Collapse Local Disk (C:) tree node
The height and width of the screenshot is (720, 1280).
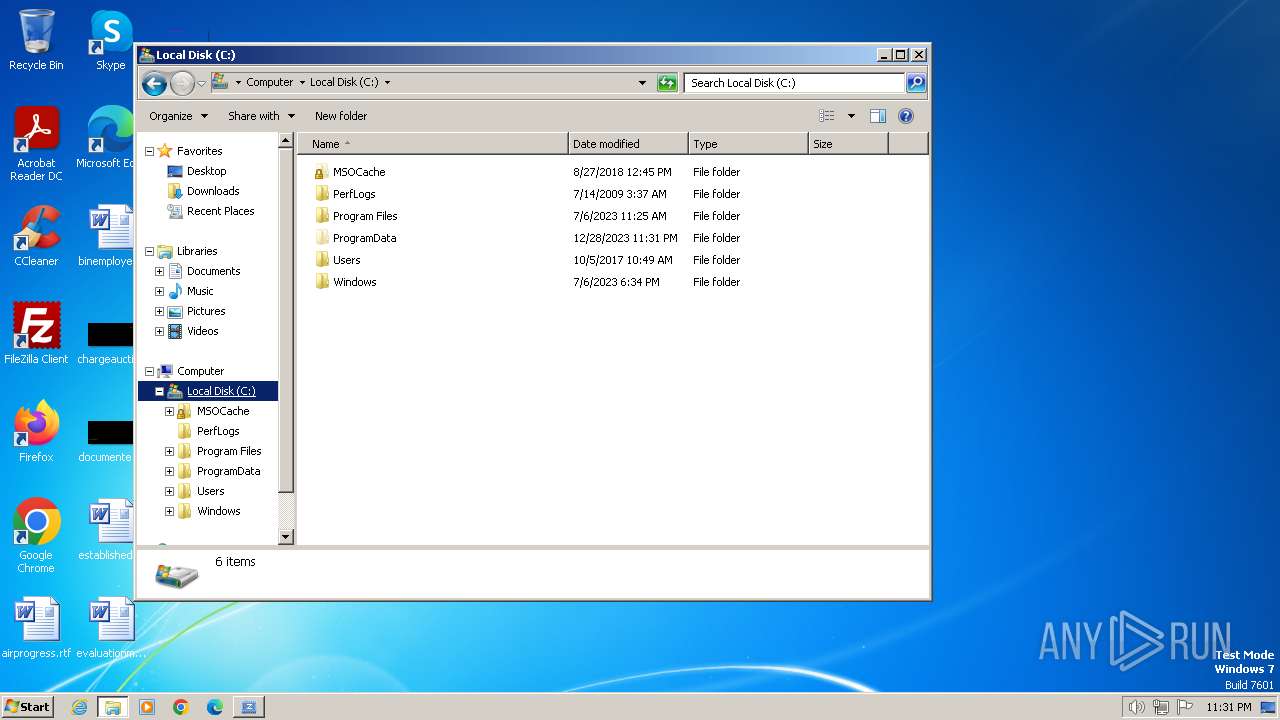[159, 391]
